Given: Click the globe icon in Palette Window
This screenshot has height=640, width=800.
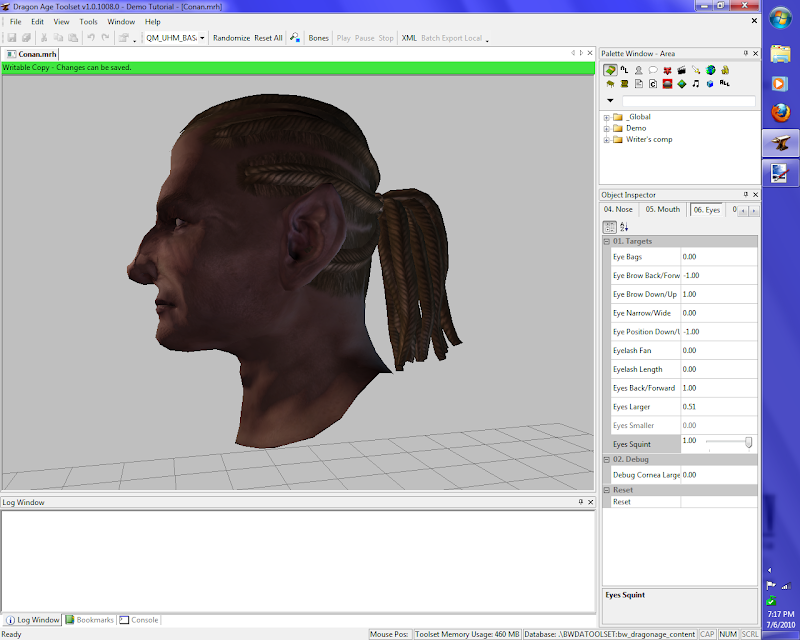Looking at the screenshot, I should click(710, 70).
